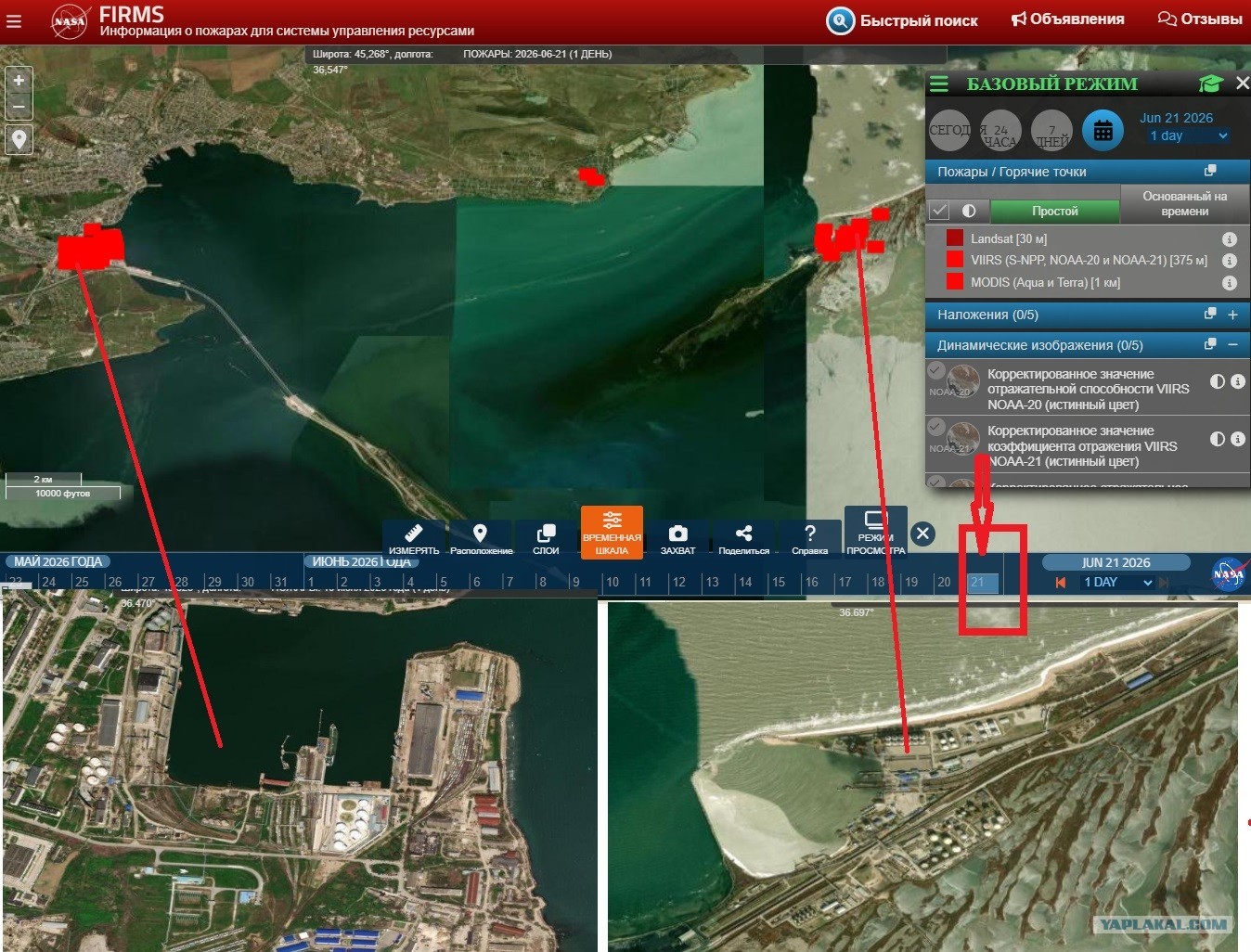Select the 24 часа time range button
This screenshot has height=952, width=1251.
[x=1000, y=131]
